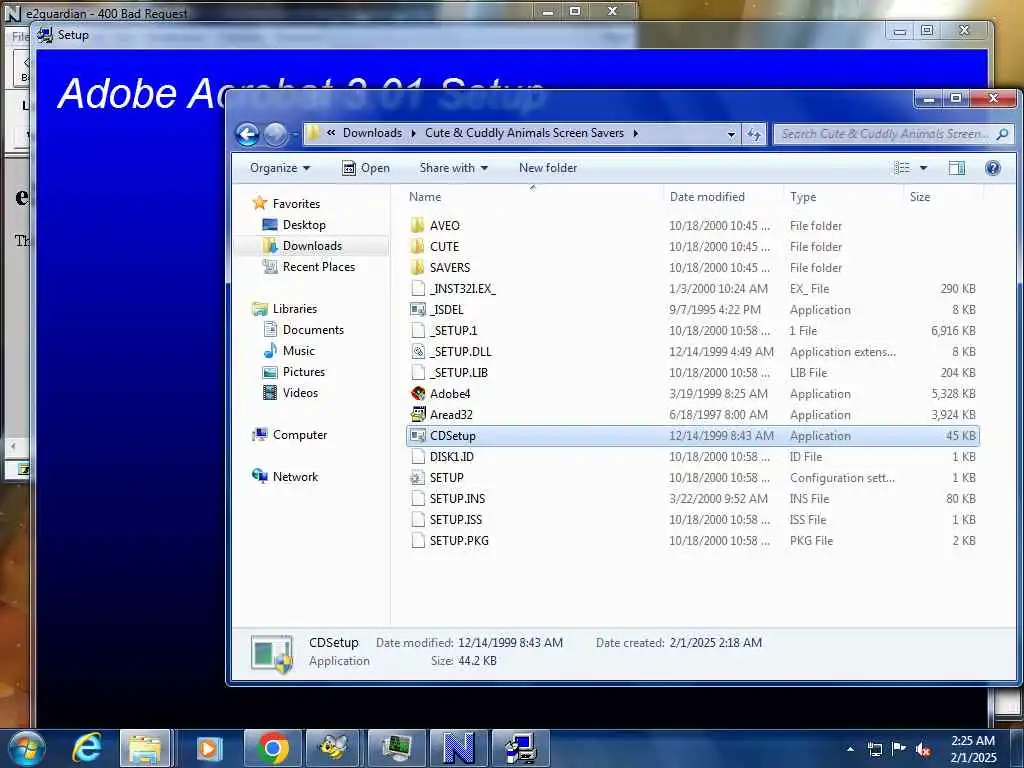
Task: Click the Downloads breadcrumb in address bar
Action: coord(372,133)
